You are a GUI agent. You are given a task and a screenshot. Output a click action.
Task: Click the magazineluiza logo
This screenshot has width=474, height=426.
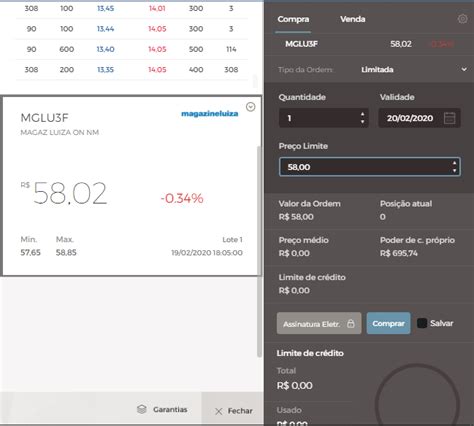210,114
